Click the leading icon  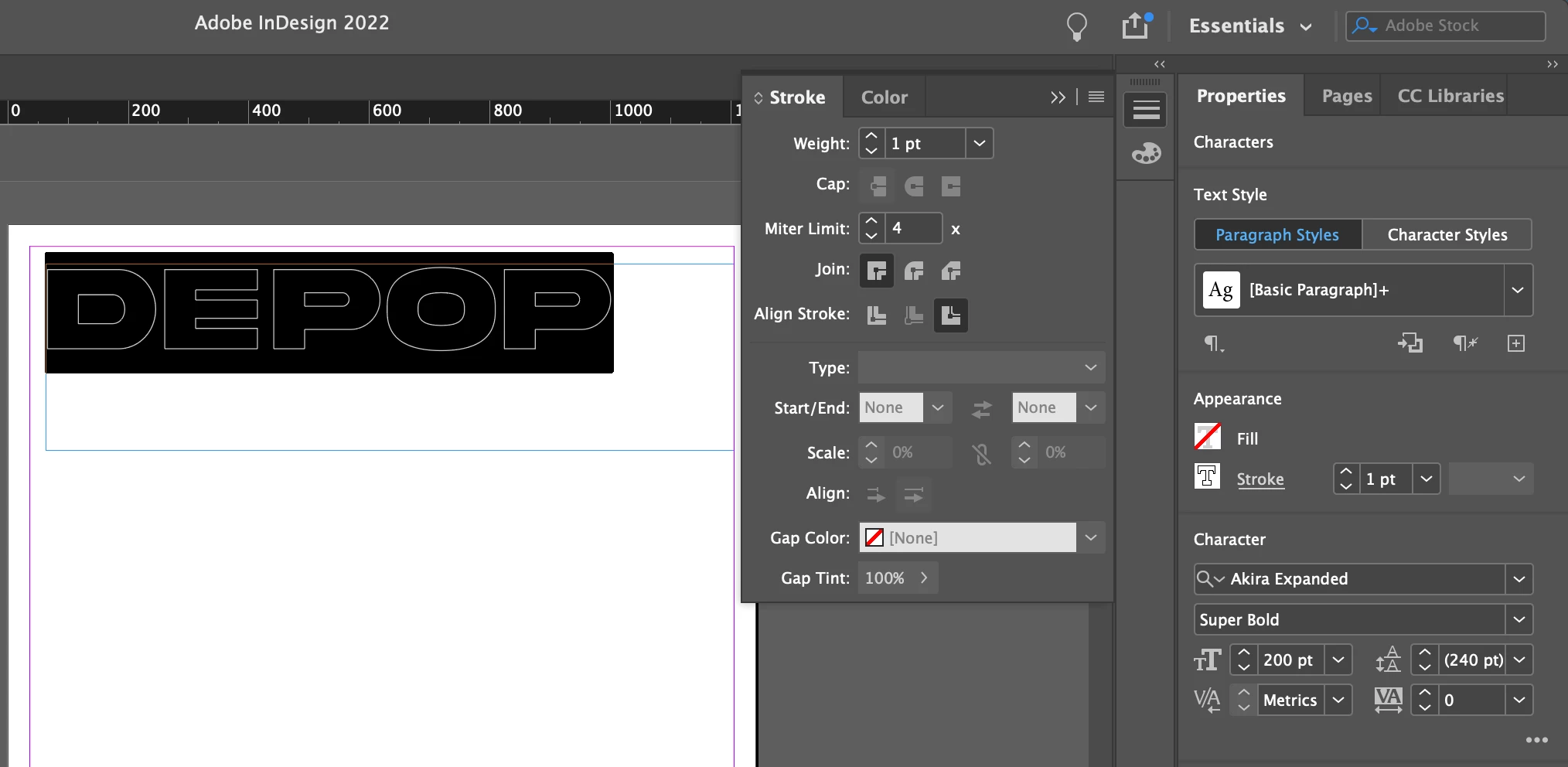(x=1388, y=660)
